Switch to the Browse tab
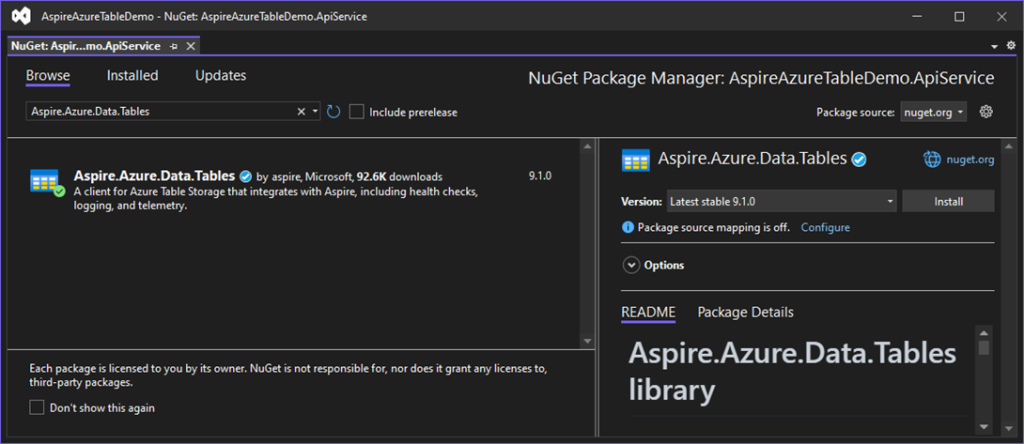The image size is (1024, 444). click(48, 76)
